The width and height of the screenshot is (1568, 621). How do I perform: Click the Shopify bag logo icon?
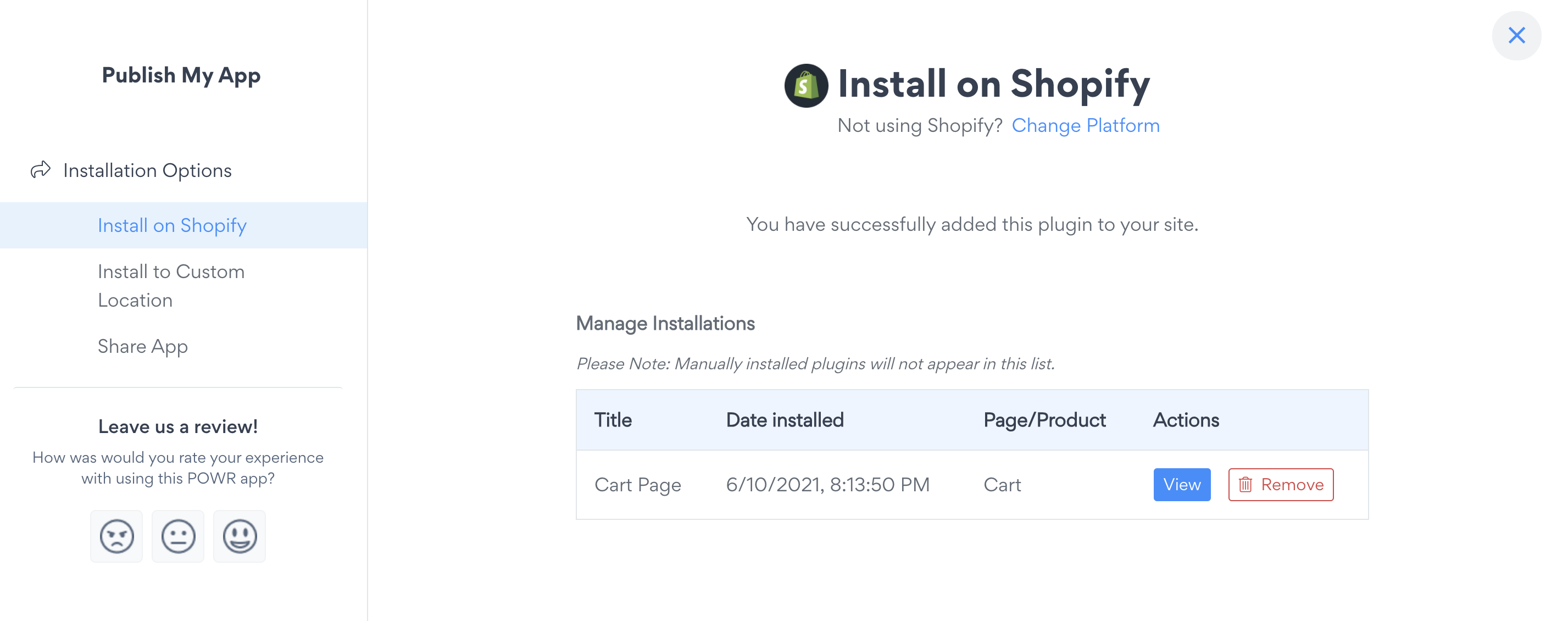(806, 85)
